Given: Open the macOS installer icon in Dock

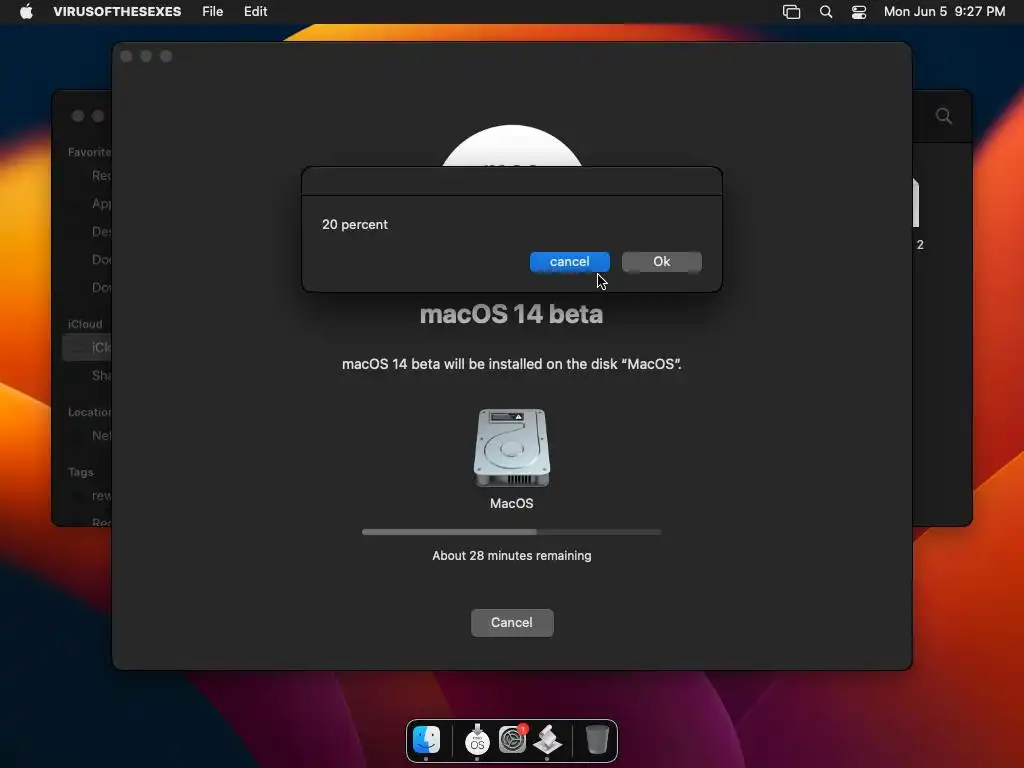Looking at the screenshot, I should 477,740.
